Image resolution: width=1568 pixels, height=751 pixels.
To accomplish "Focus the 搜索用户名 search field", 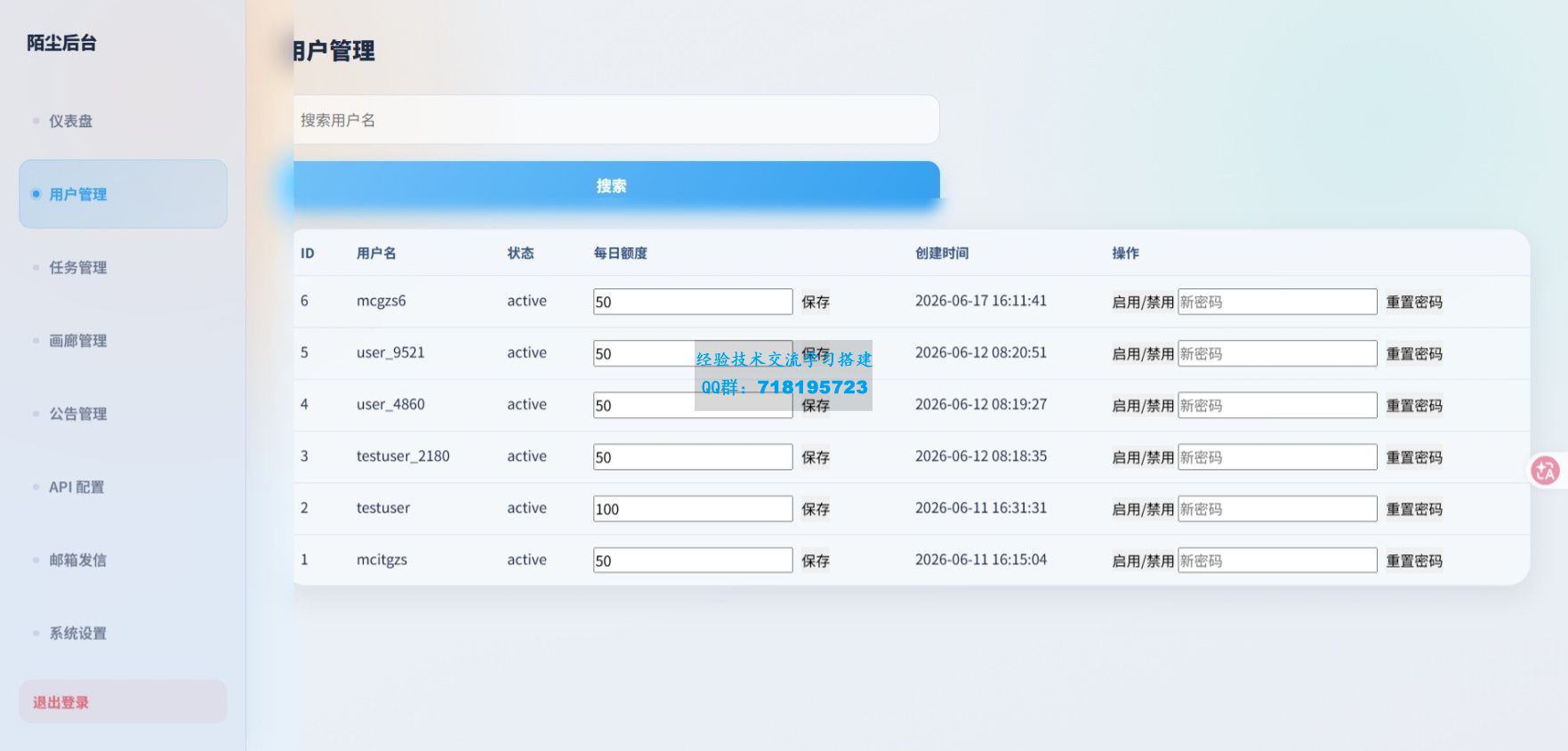I will coord(615,120).
